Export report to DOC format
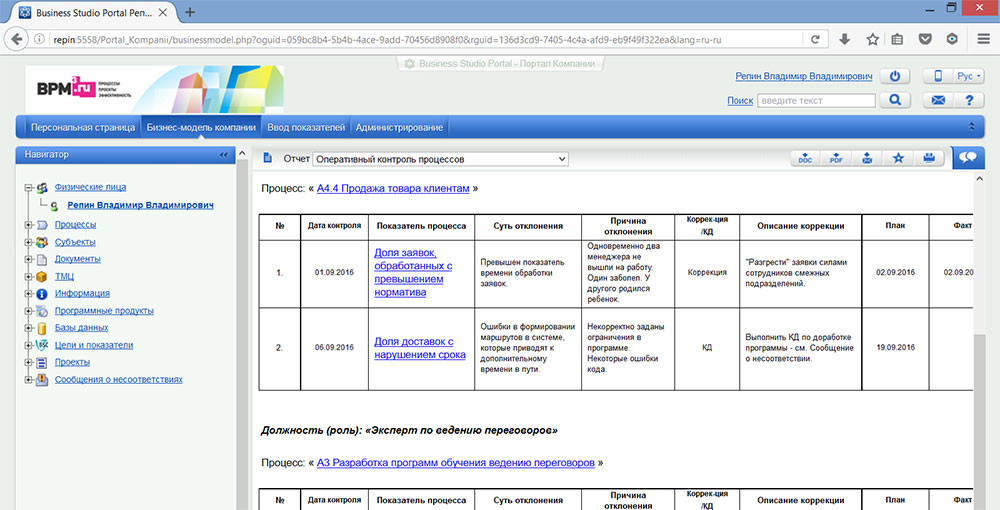The image size is (1000, 510). (x=805, y=159)
